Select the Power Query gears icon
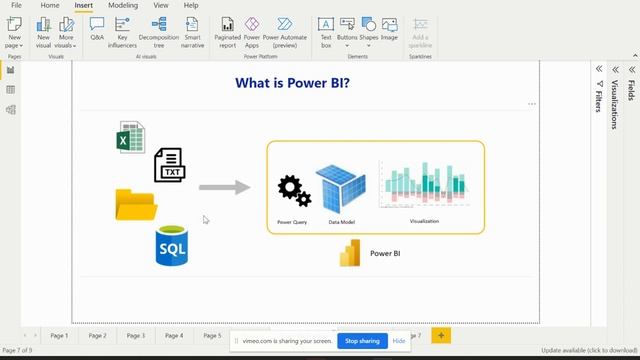Screen dimensions: 640x360 [x=294, y=191]
